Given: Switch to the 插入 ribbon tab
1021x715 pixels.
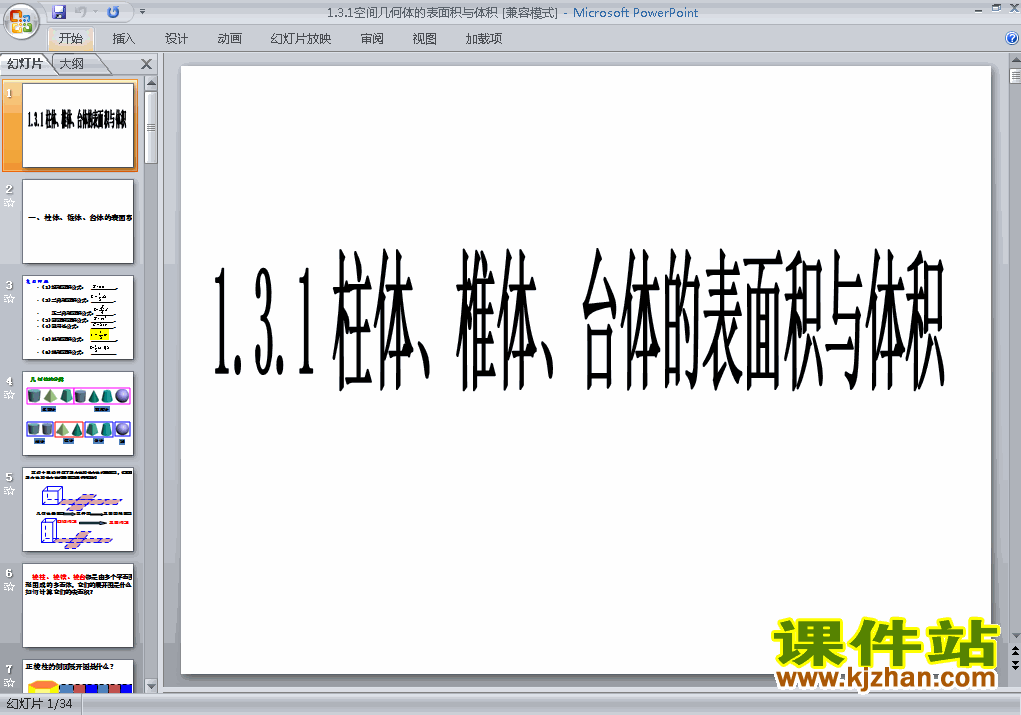Looking at the screenshot, I should click(x=124, y=38).
